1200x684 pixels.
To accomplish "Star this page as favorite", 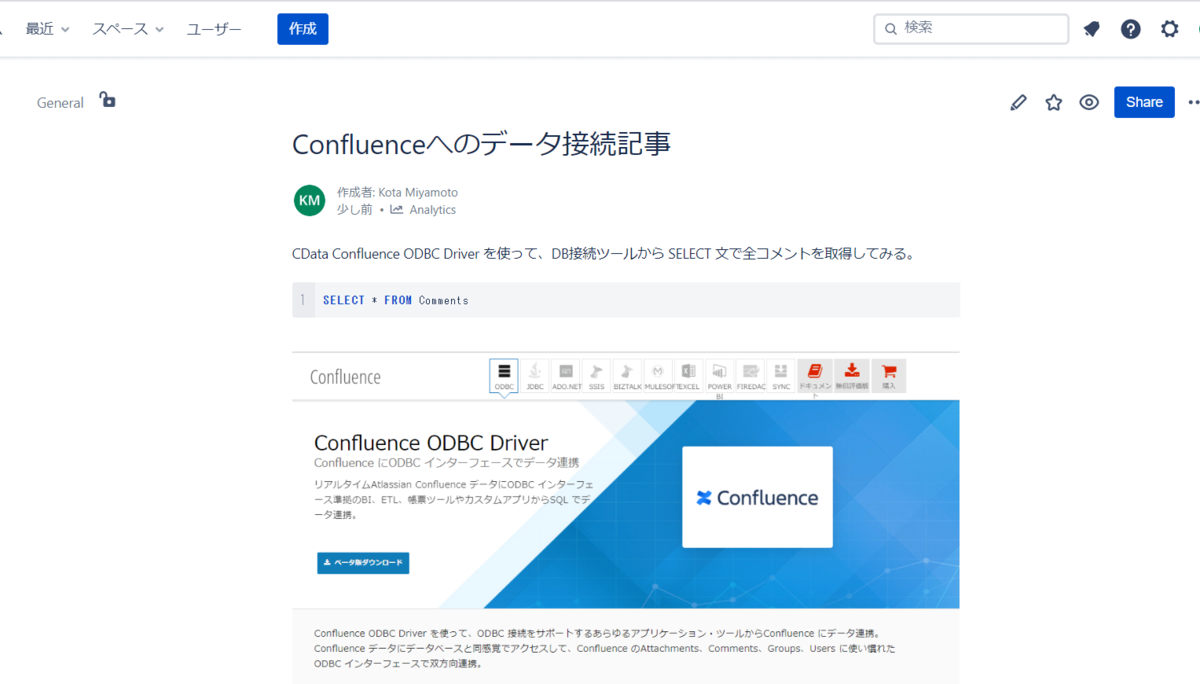I will 1054,102.
